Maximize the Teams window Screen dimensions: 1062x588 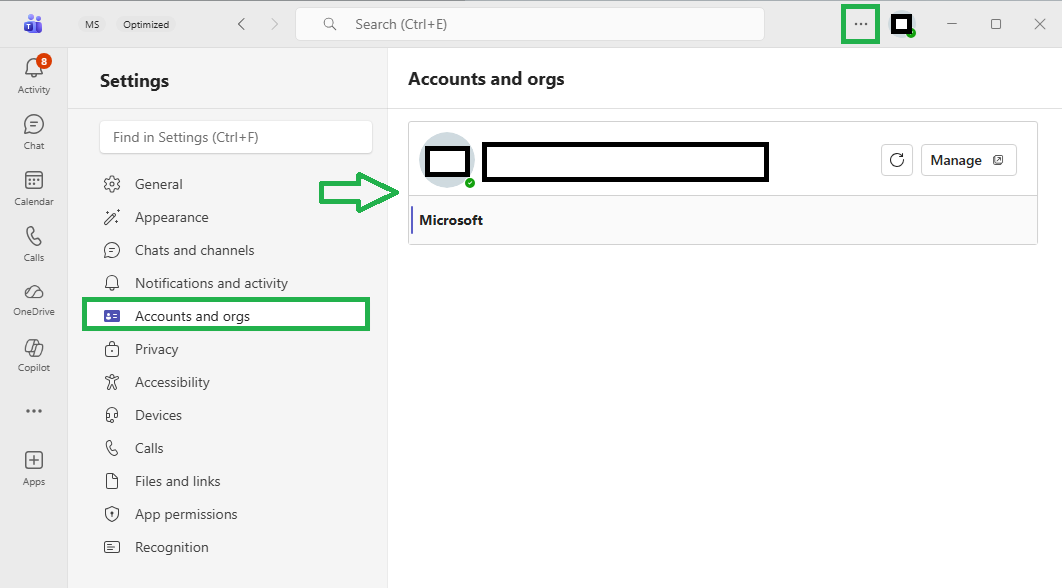tap(996, 24)
